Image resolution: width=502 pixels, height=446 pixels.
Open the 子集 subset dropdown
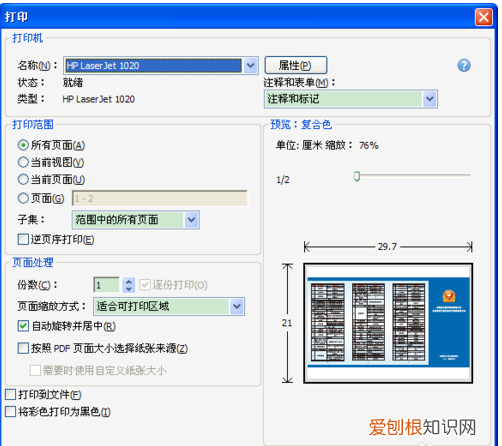pos(191,220)
